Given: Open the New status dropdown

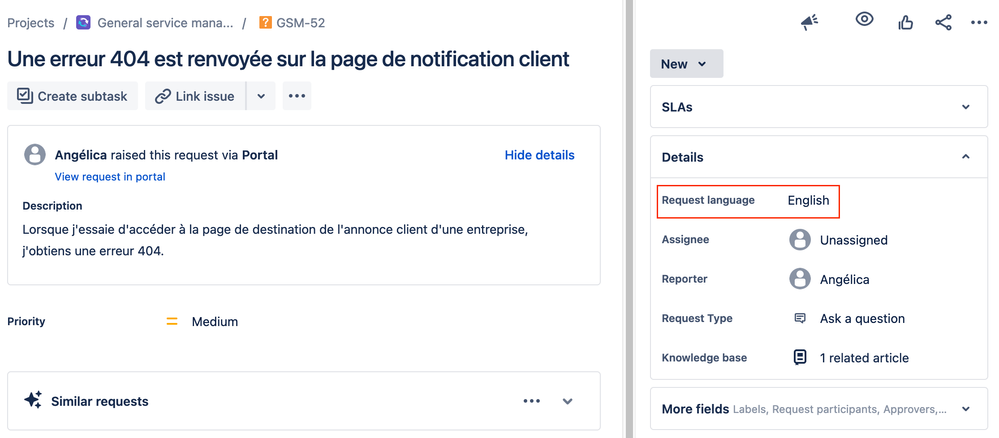Looking at the screenshot, I should [x=687, y=64].
